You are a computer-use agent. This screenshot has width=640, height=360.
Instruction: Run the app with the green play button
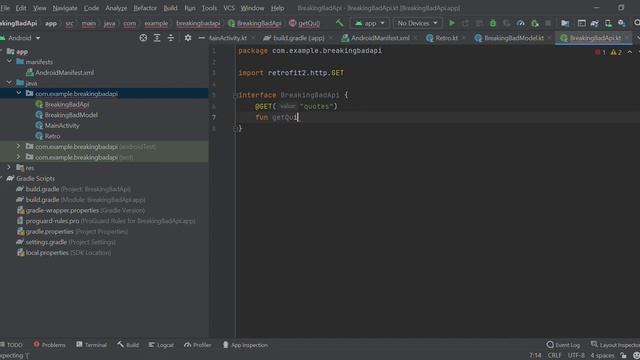pos(451,23)
